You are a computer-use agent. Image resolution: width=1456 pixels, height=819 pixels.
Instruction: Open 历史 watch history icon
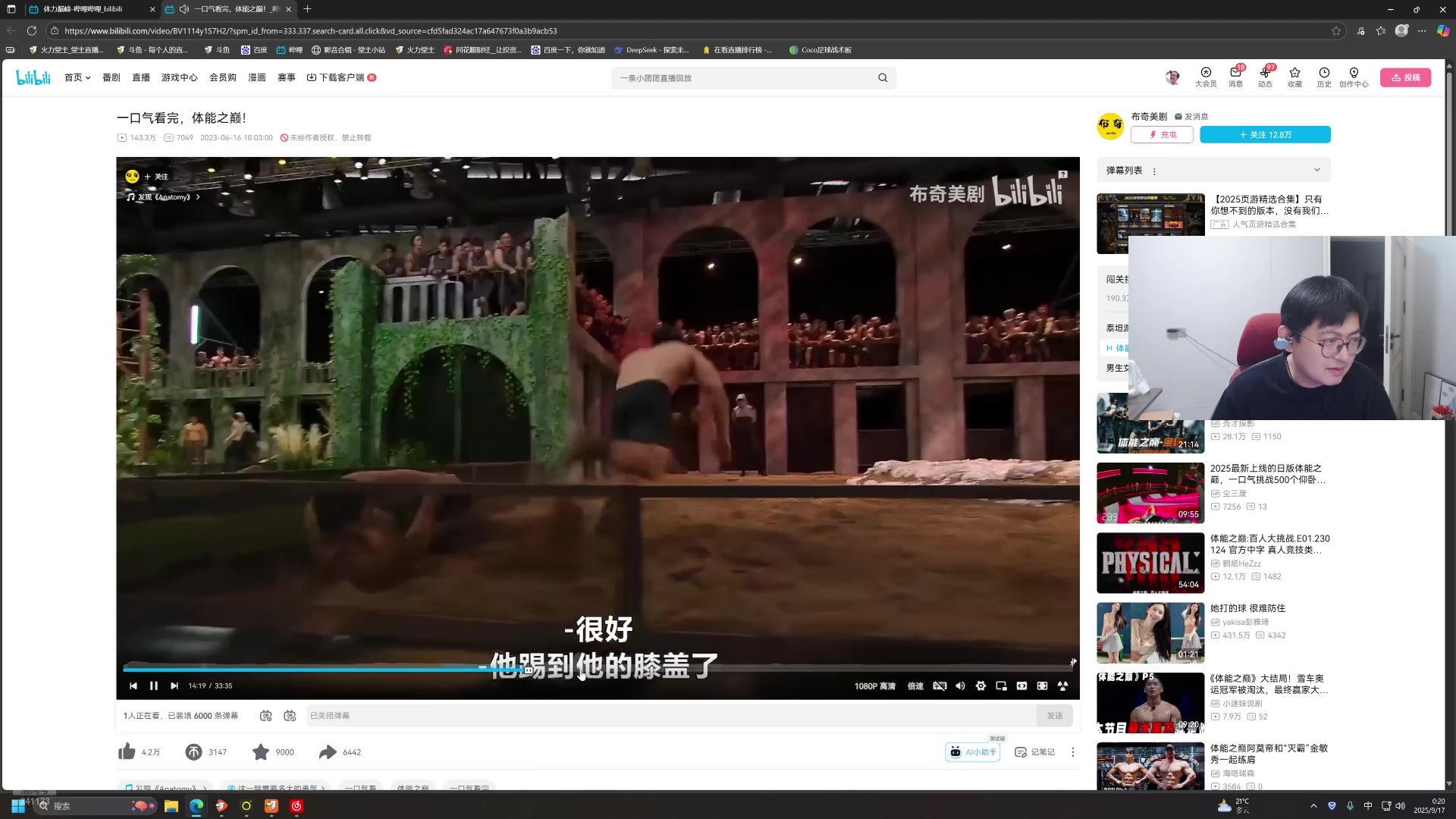1324,77
